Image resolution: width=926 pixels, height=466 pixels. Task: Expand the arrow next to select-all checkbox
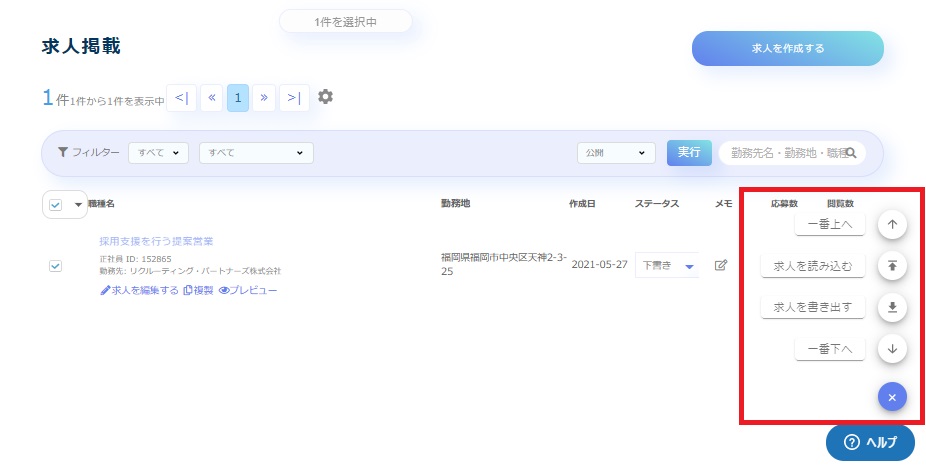[x=78, y=204]
